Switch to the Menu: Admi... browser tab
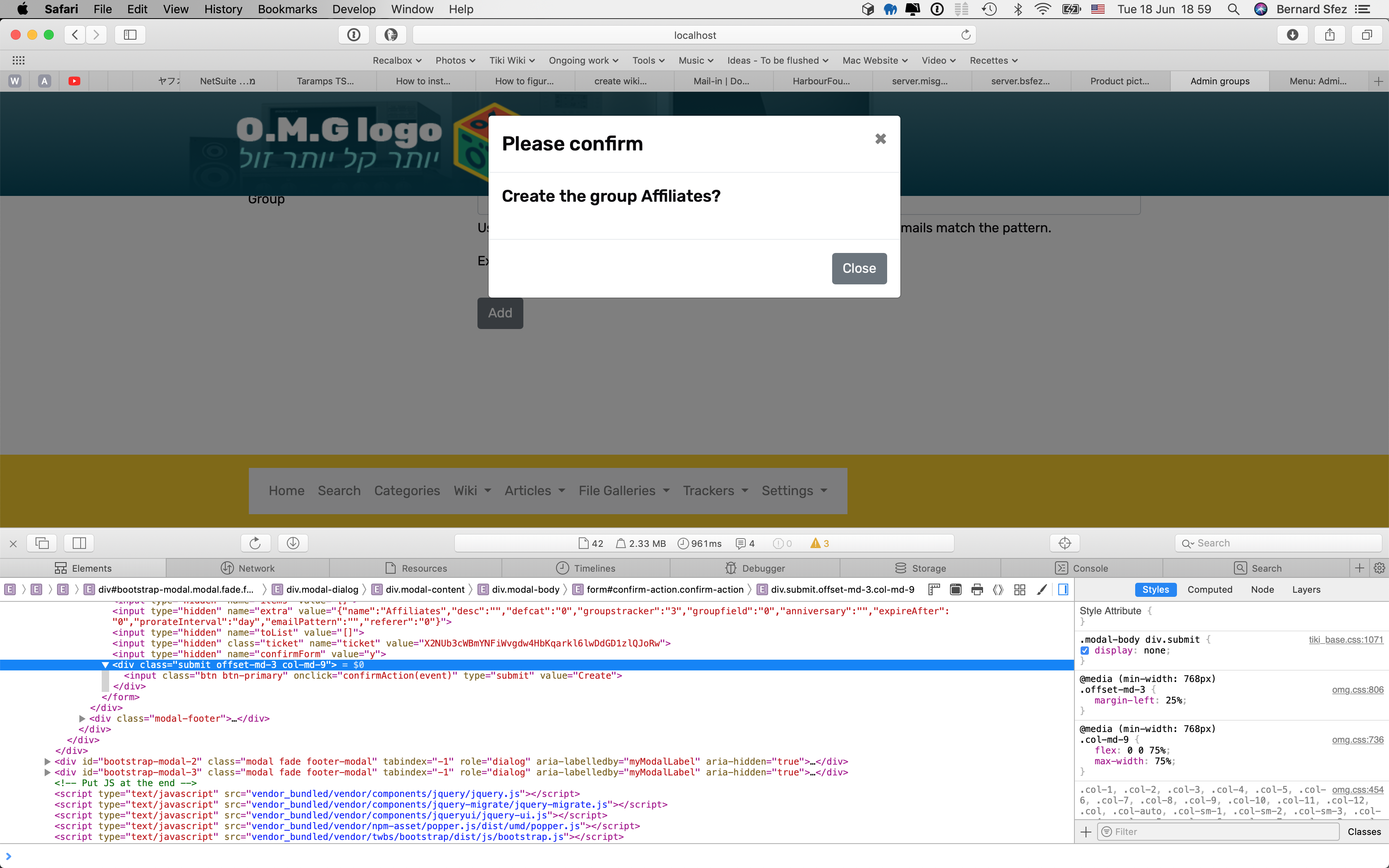1389x868 pixels. (1318, 81)
